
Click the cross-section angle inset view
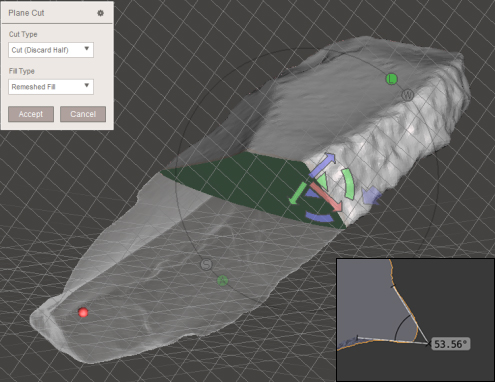(415, 320)
